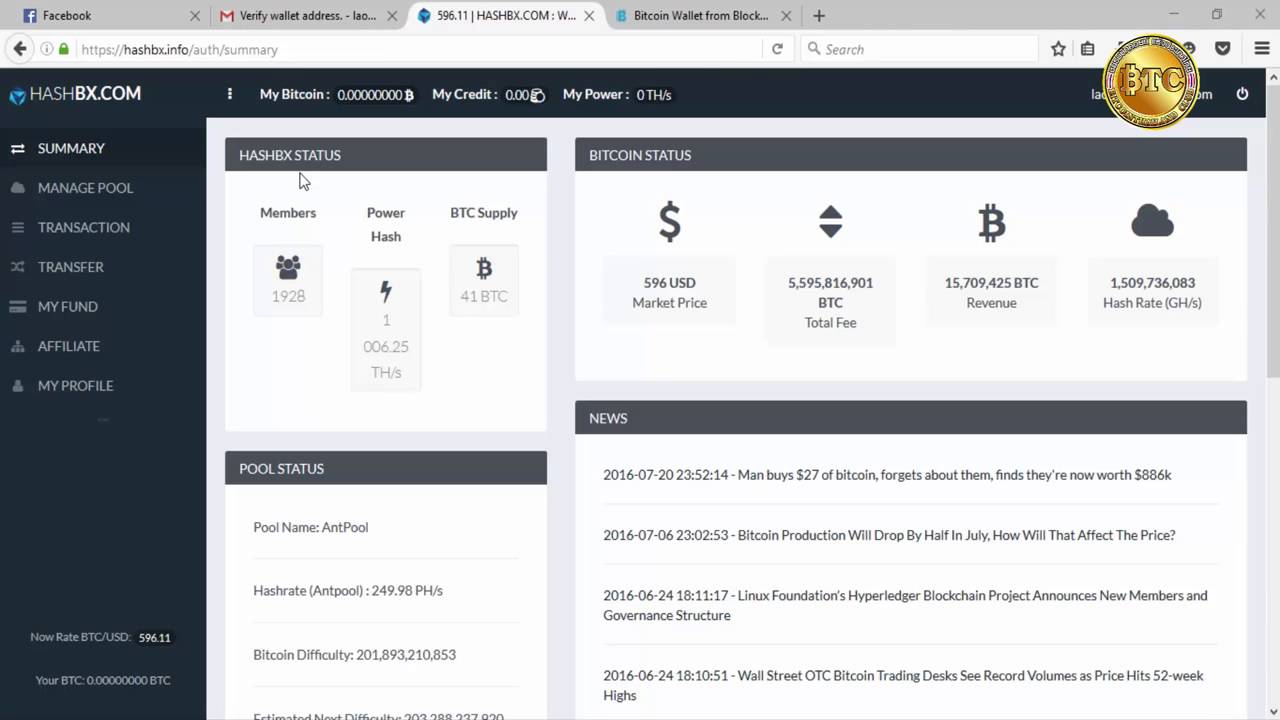The image size is (1280, 720).
Task: Click the 596.11 rate badge
Action: pos(154,637)
